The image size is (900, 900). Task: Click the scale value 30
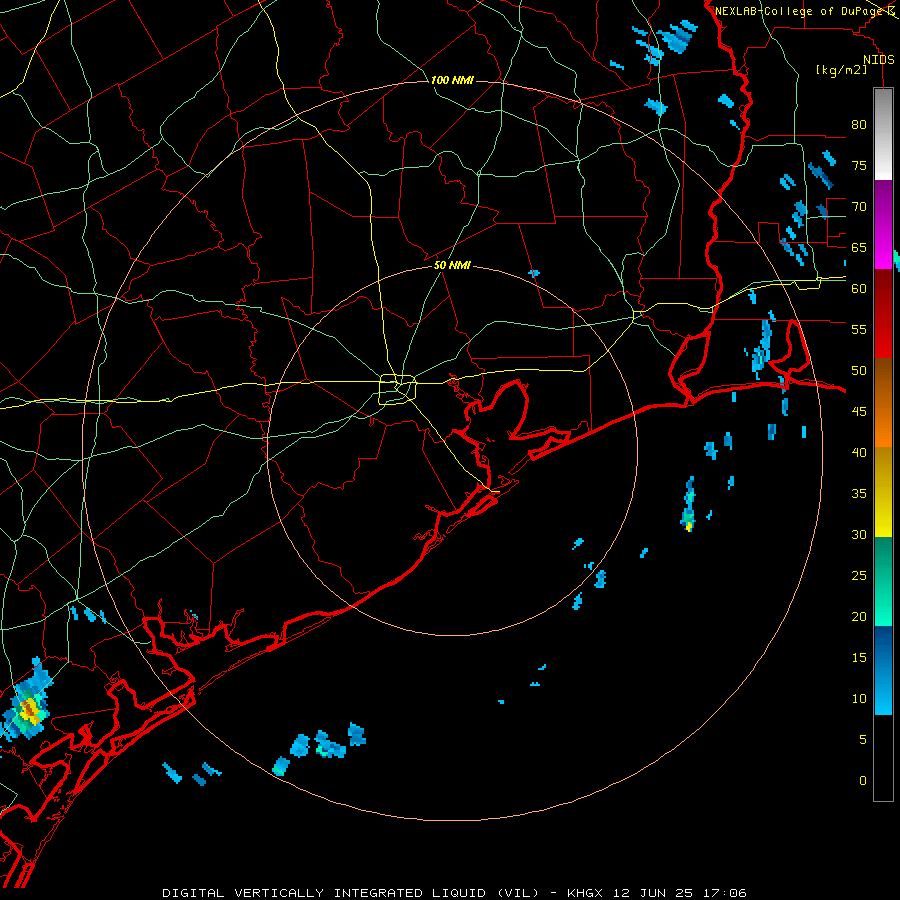click(x=859, y=534)
